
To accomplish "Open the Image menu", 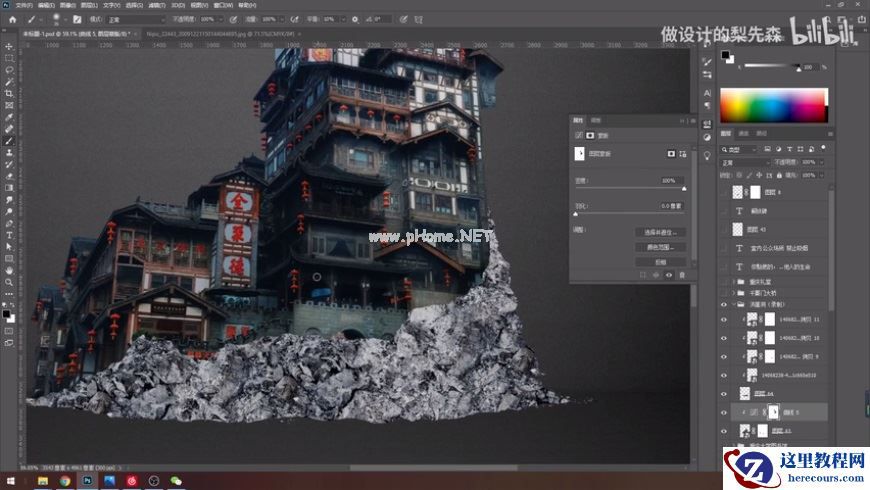I will click(68, 5).
